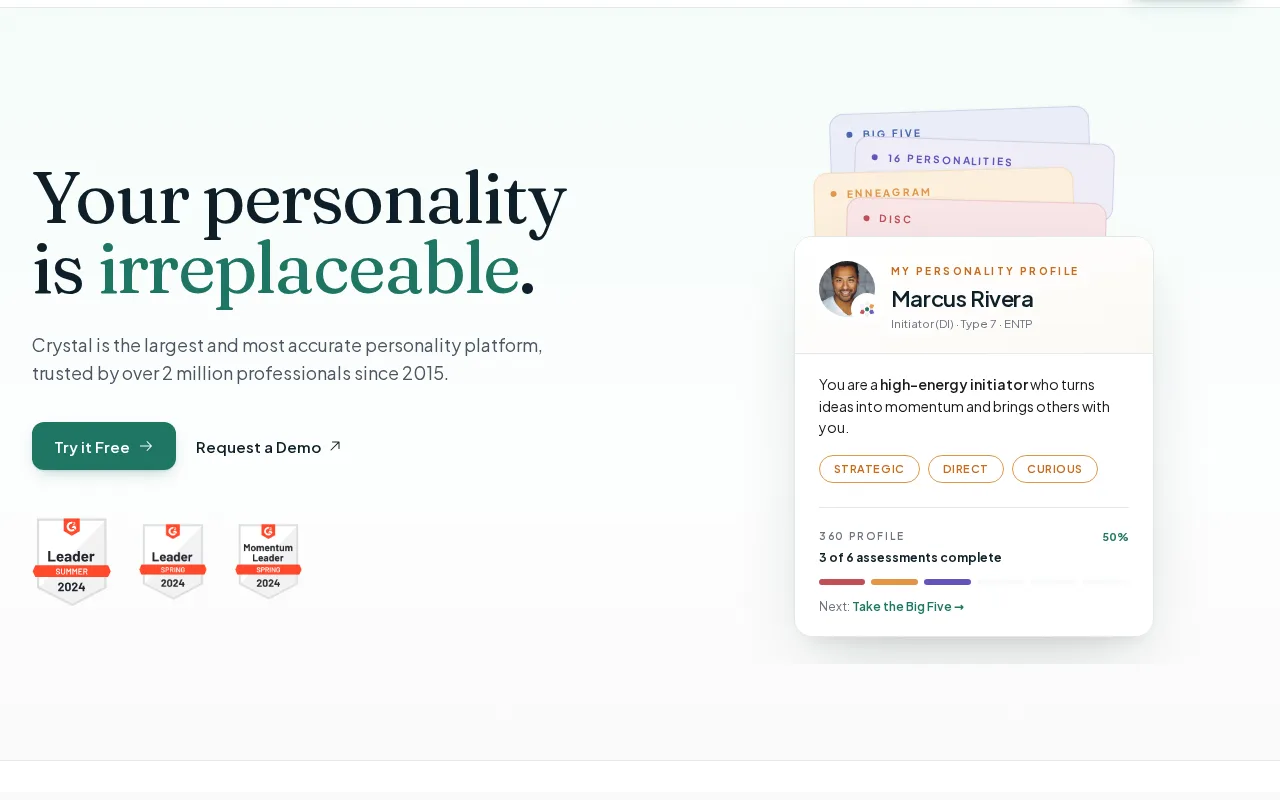The image size is (1280, 800).
Task: Follow the Take the Big Five link
Action: [x=908, y=606]
